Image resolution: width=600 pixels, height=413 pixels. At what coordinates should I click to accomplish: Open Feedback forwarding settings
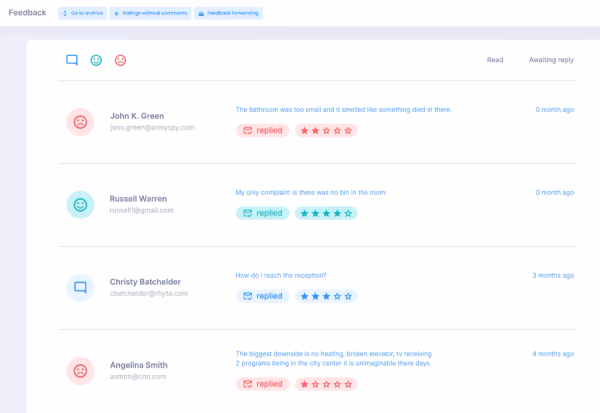point(228,13)
